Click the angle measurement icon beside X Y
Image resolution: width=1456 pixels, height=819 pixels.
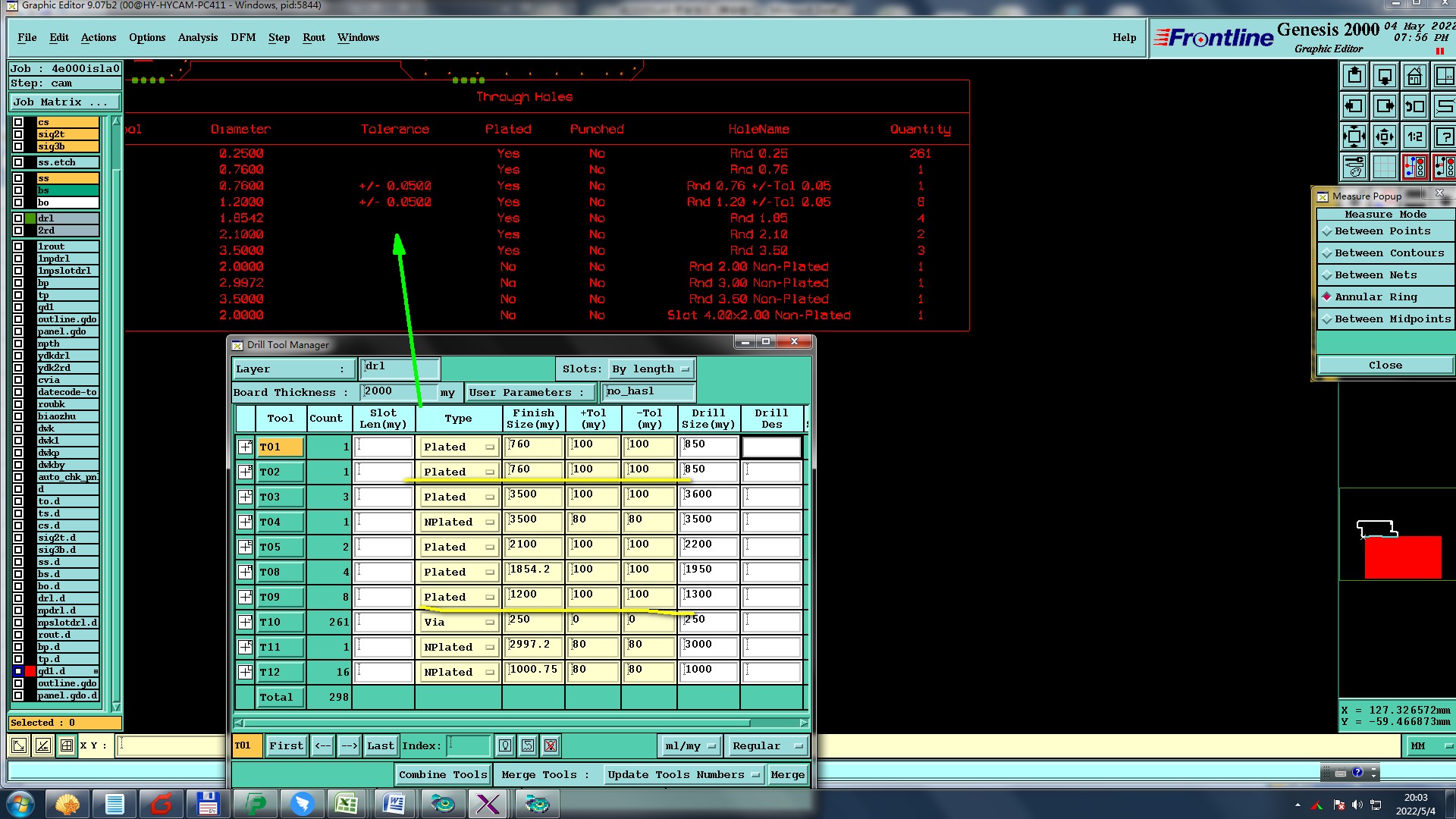43,745
